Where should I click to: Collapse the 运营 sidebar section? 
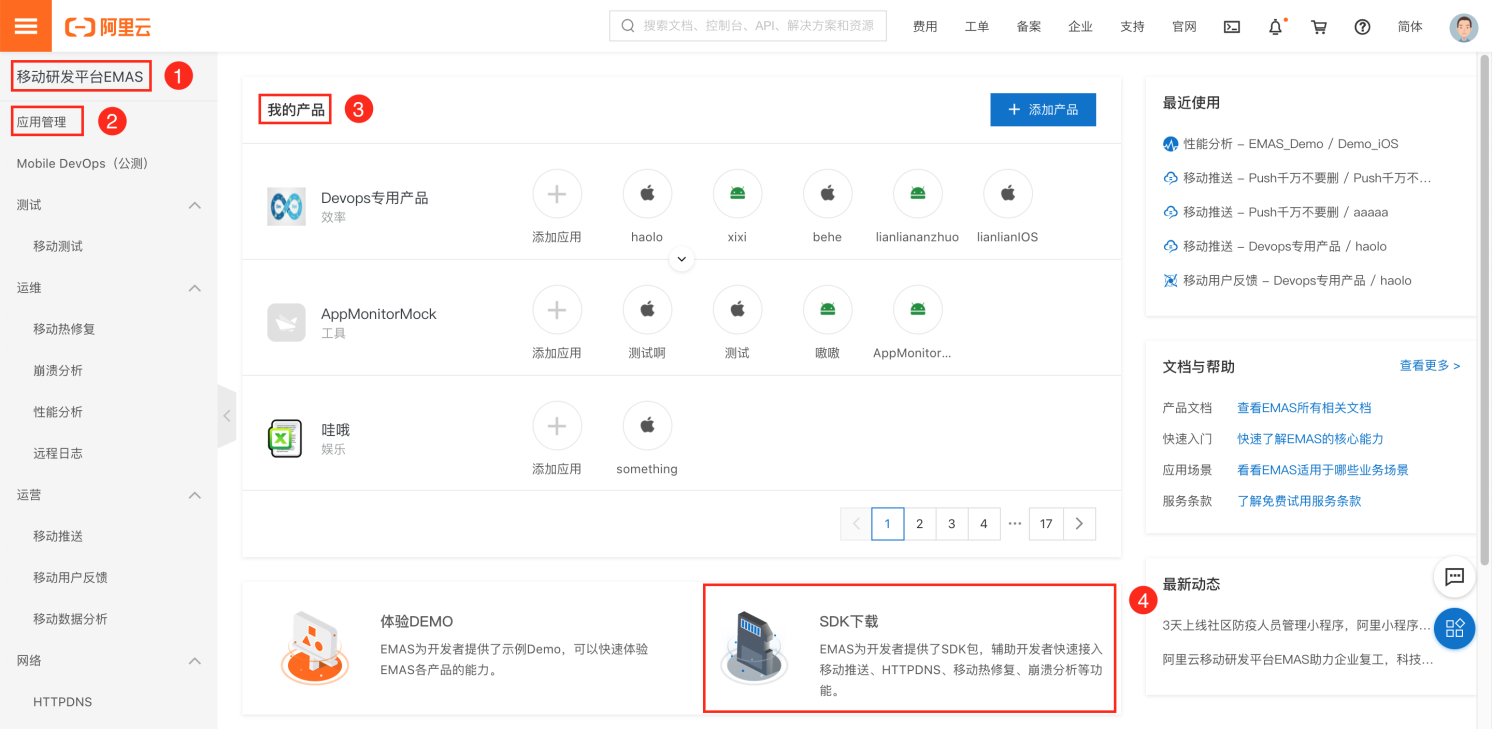(x=195, y=495)
